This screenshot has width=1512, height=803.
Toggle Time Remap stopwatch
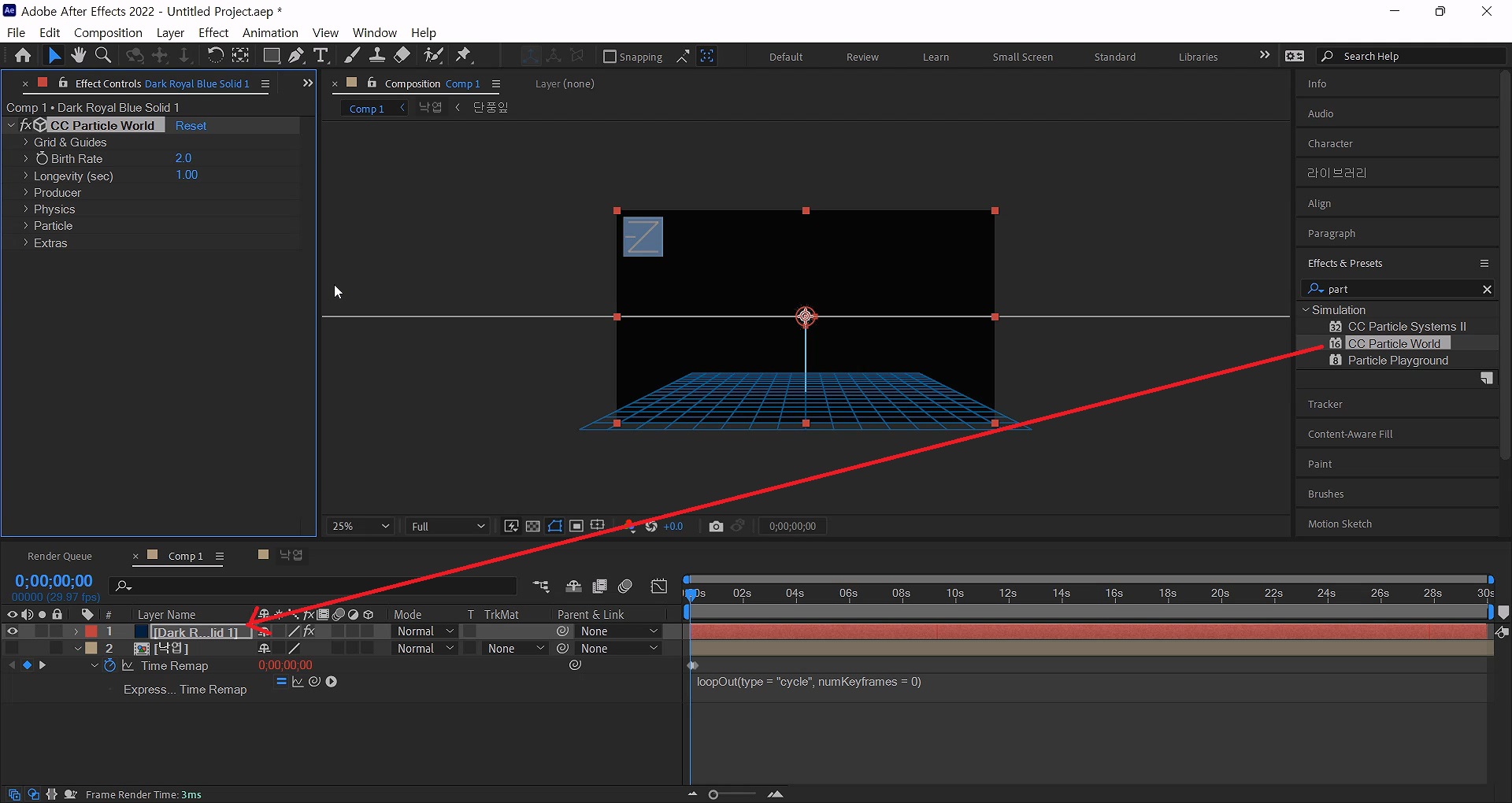point(110,665)
